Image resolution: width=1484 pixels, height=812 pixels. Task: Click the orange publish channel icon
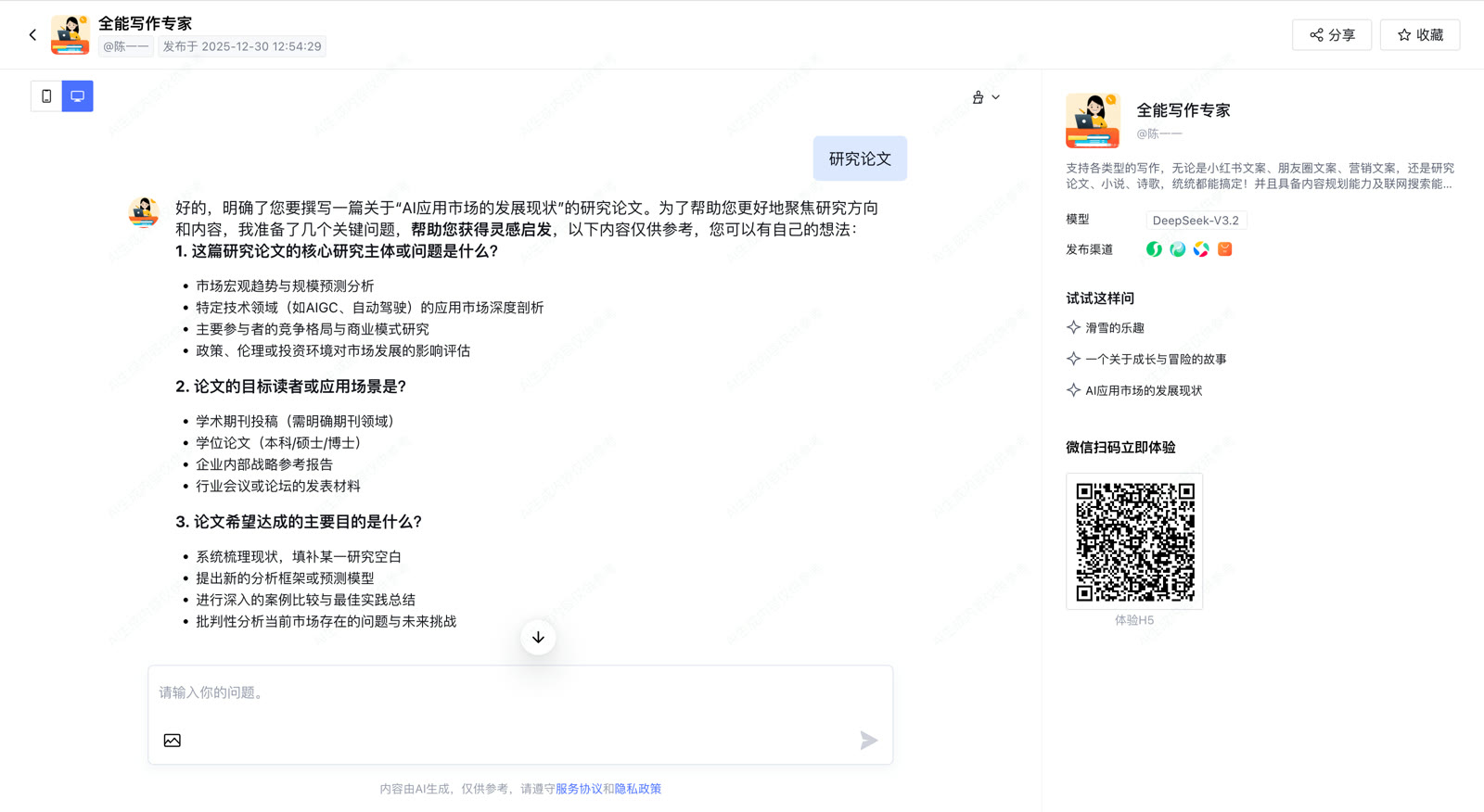(x=1225, y=249)
